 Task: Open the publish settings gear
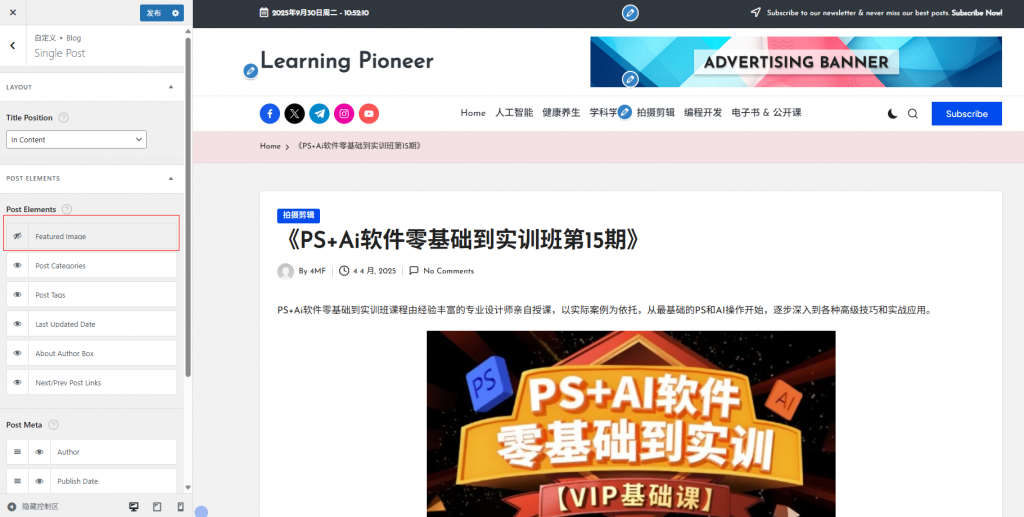[x=175, y=13]
